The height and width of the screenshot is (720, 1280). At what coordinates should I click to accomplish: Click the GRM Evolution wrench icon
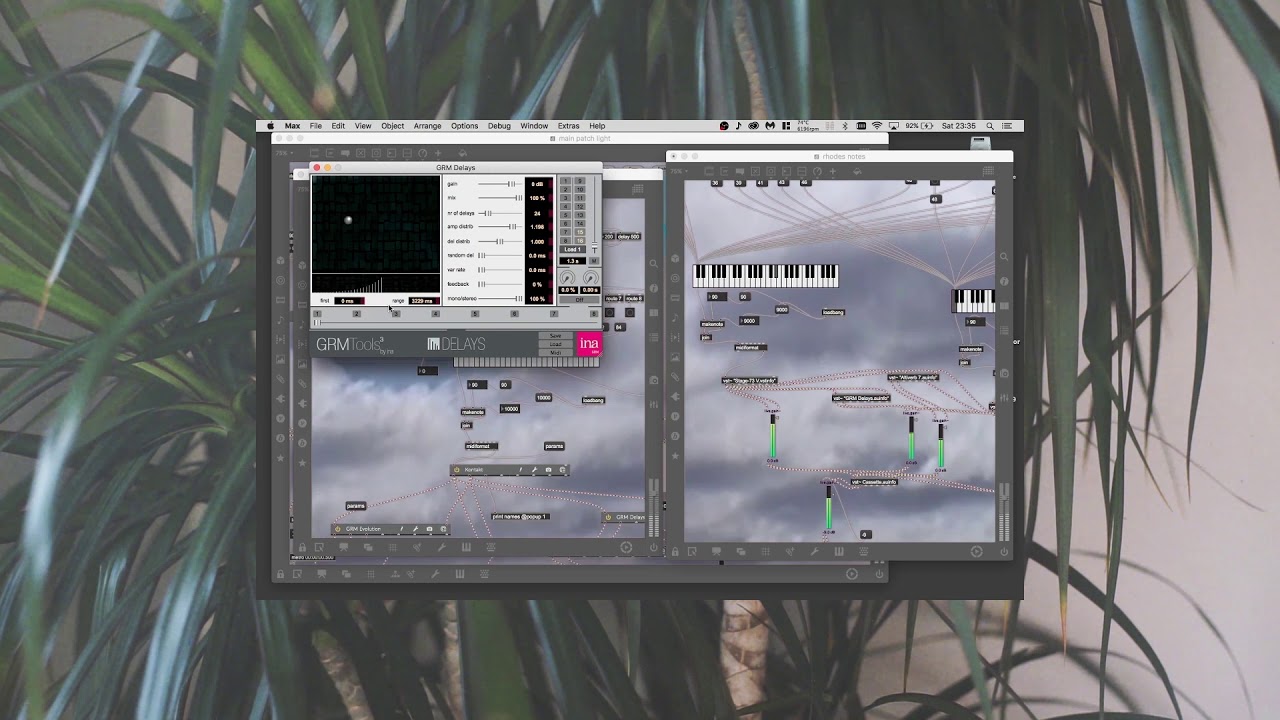[415, 529]
